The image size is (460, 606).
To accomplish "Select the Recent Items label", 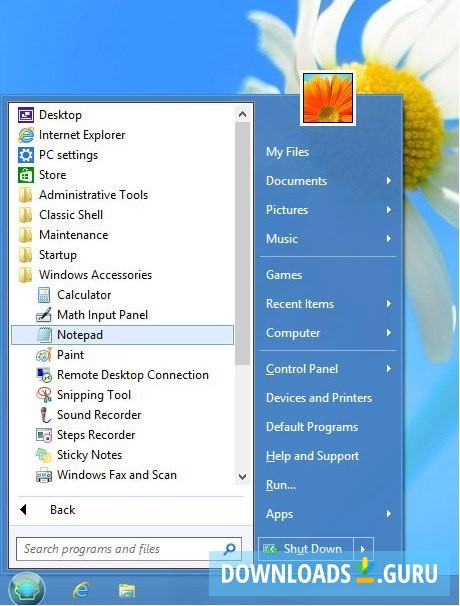I will coord(300,304).
